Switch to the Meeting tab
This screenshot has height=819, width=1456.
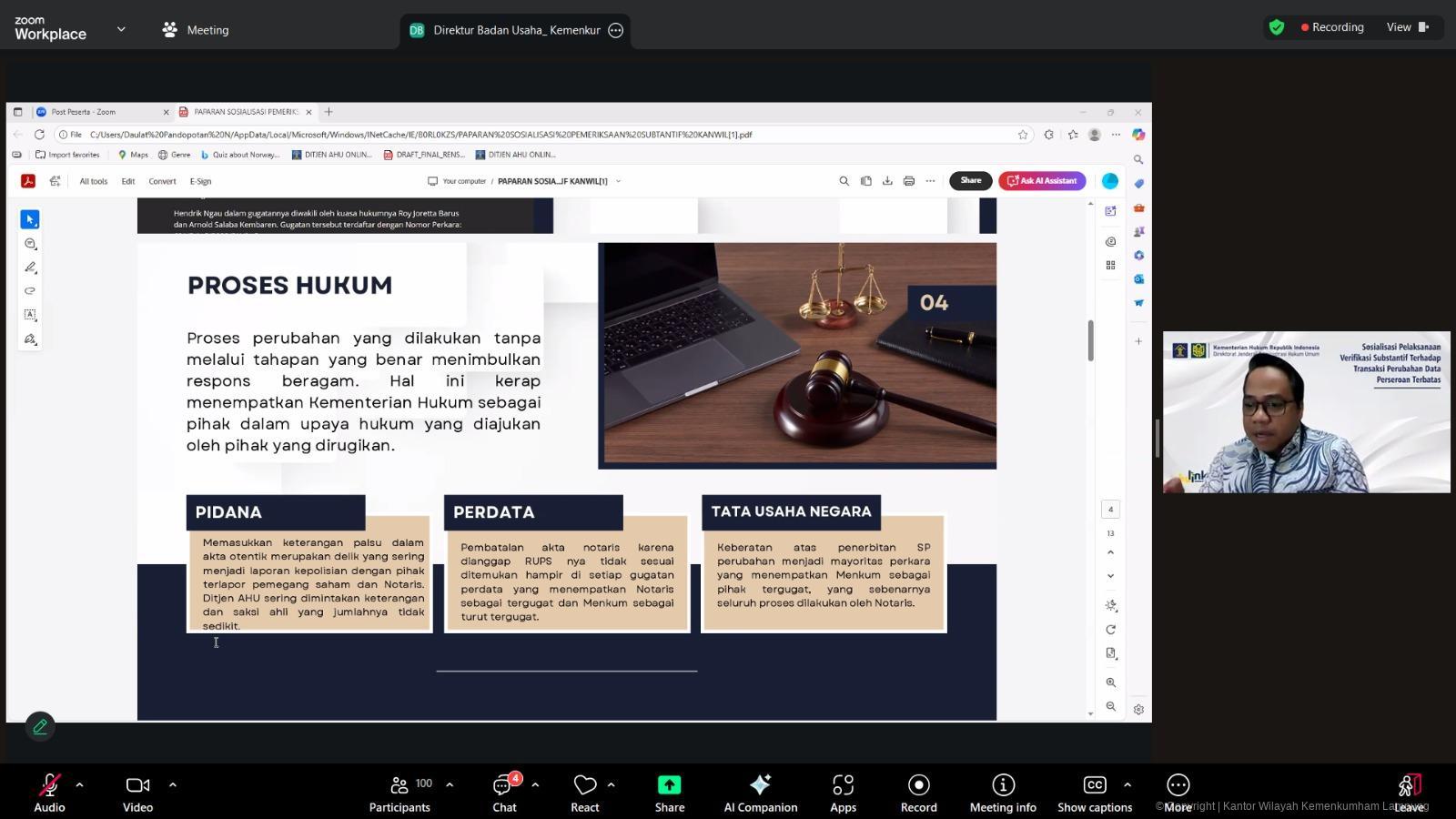tap(196, 30)
